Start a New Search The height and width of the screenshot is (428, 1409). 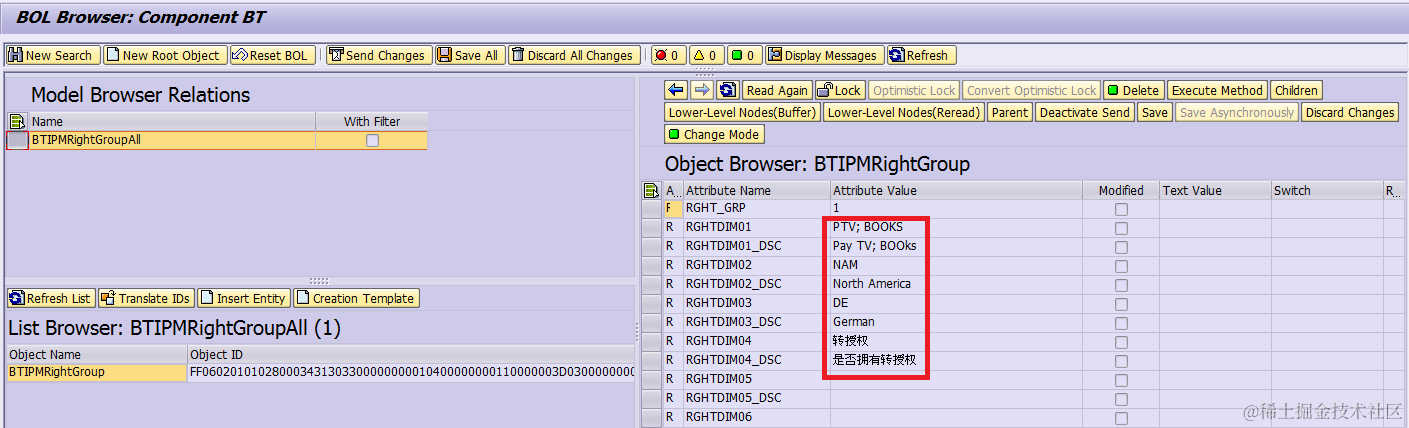(x=52, y=55)
